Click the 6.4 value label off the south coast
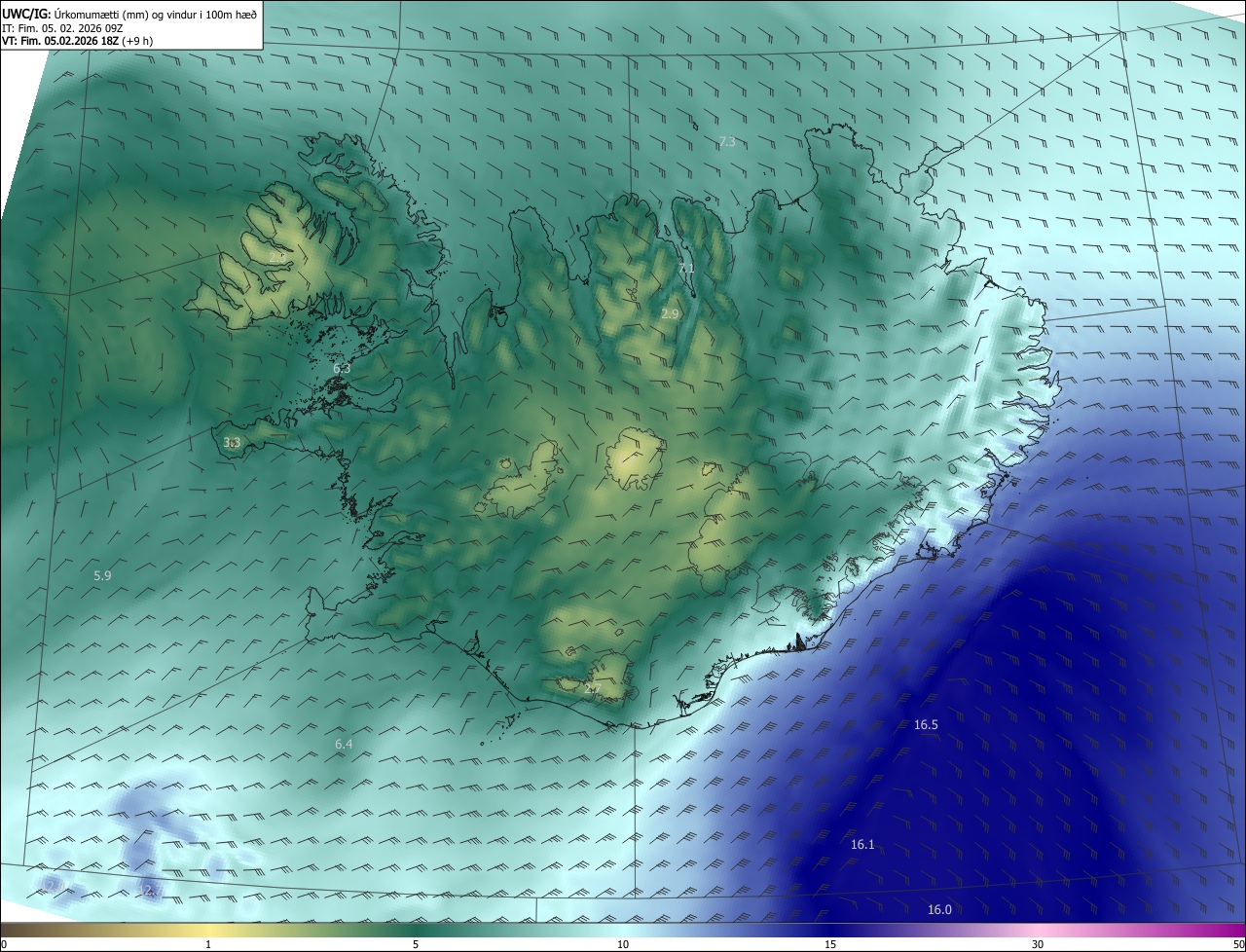This screenshot has width=1246, height=952. point(344,744)
